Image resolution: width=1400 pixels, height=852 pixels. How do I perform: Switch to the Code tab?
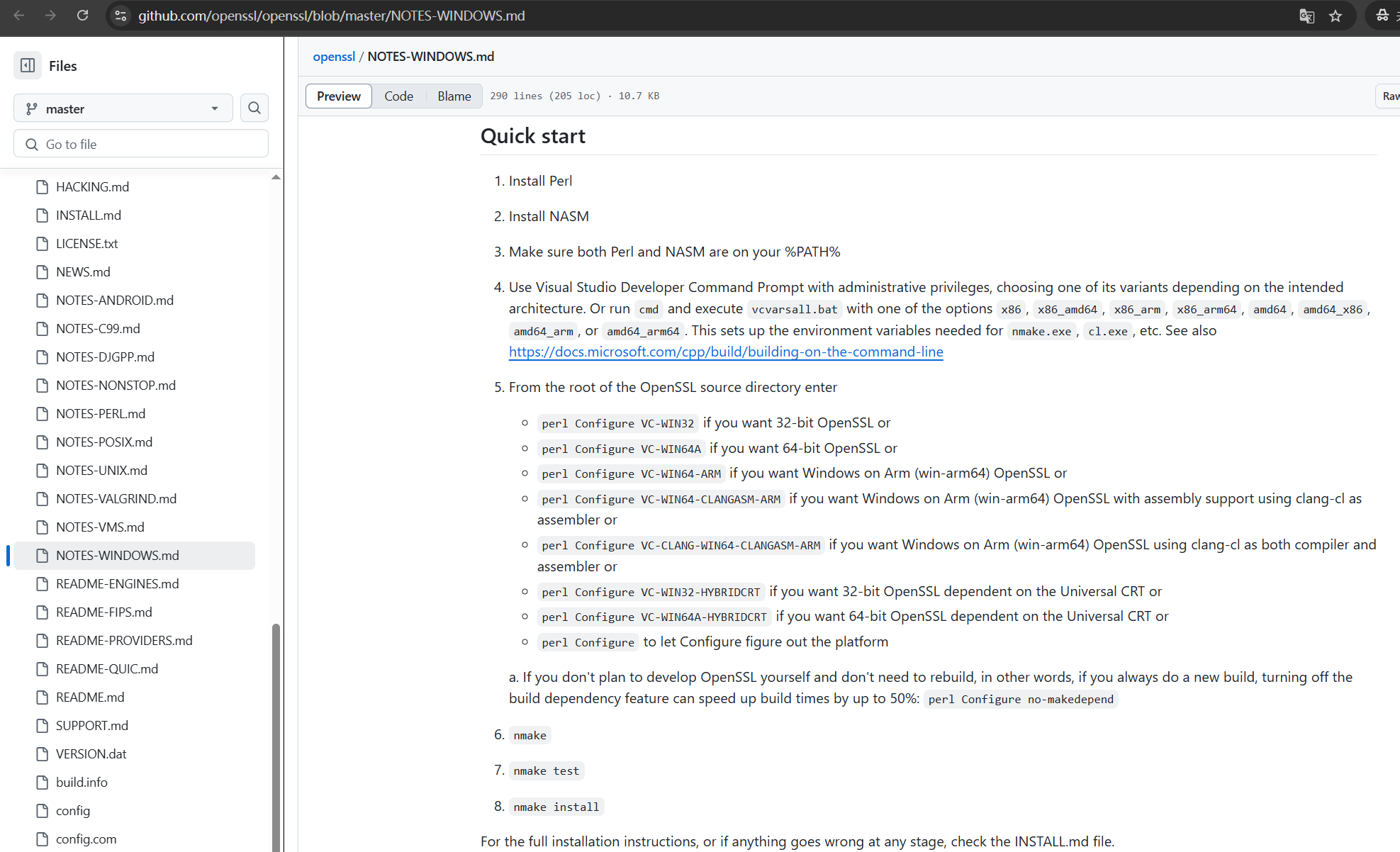[398, 96]
